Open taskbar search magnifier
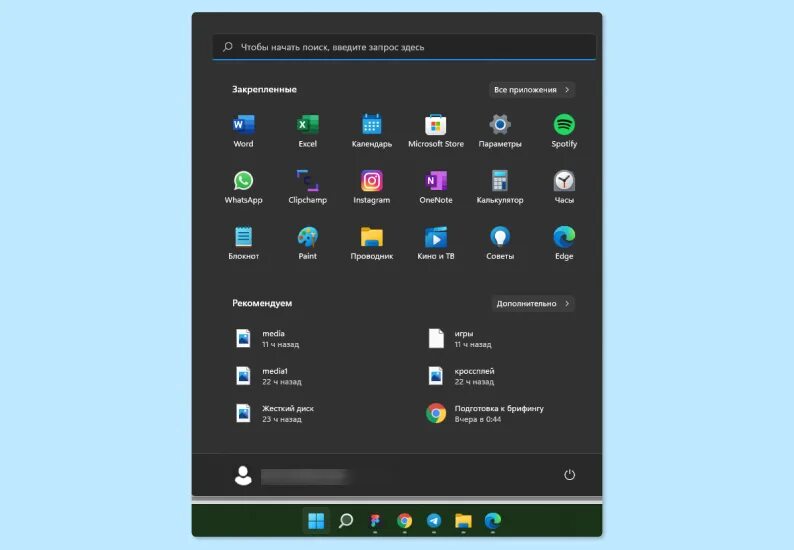This screenshot has height=550, width=794. (x=346, y=520)
